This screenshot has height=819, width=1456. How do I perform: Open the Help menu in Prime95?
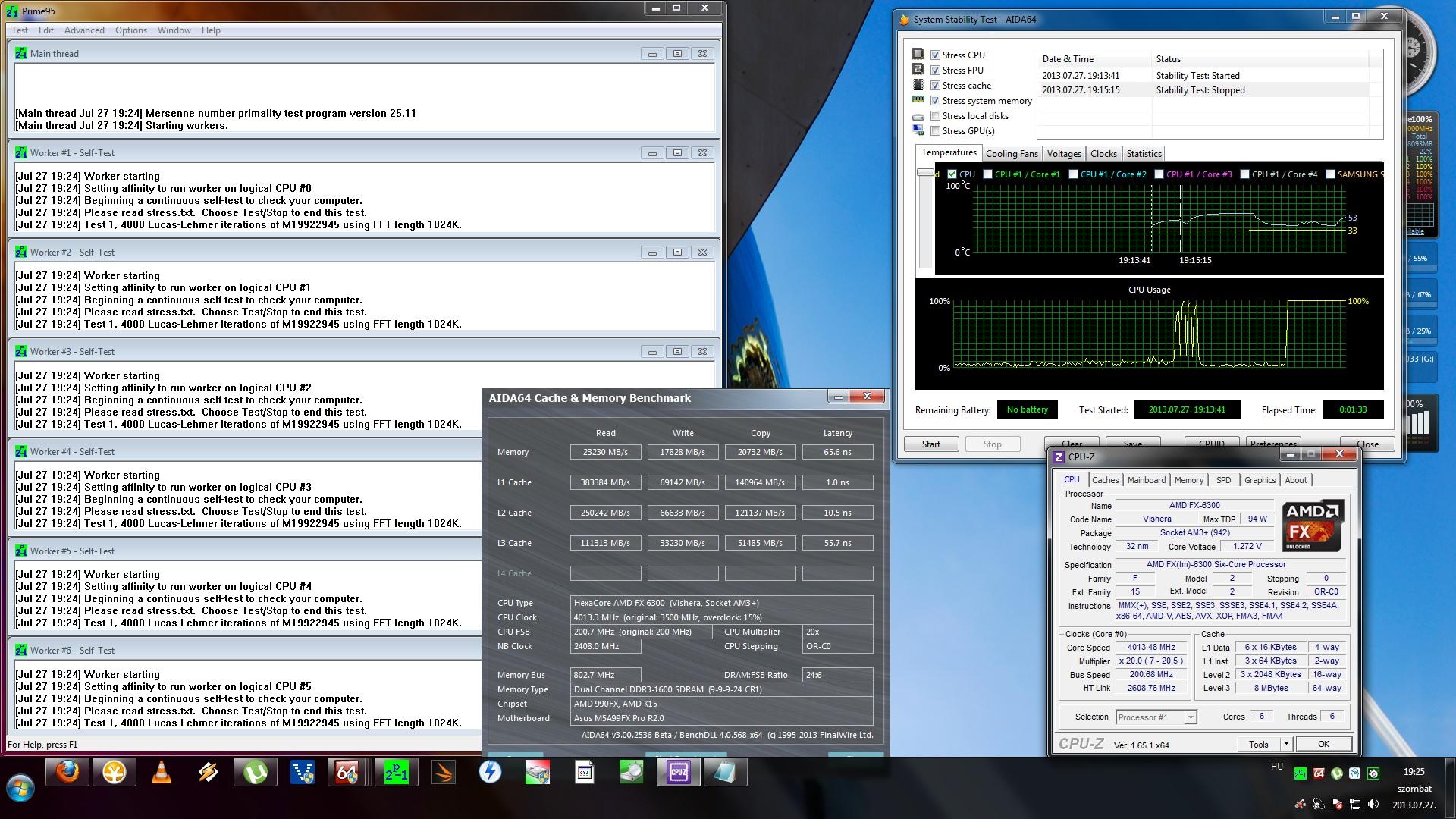pos(211,30)
